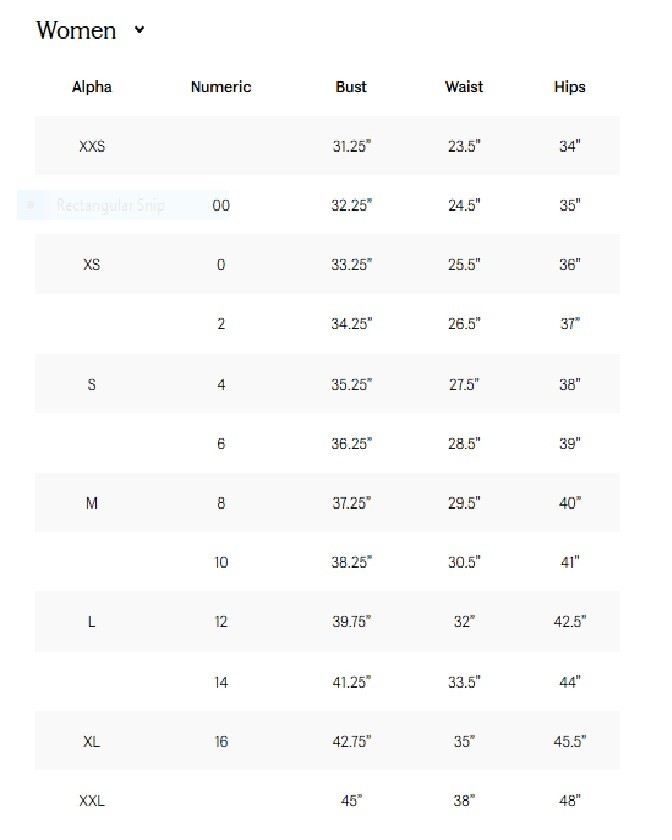The width and height of the screenshot is (672, 840).
Task: Open the Women size chart dropdown arrow
Action: click(139, 30)
